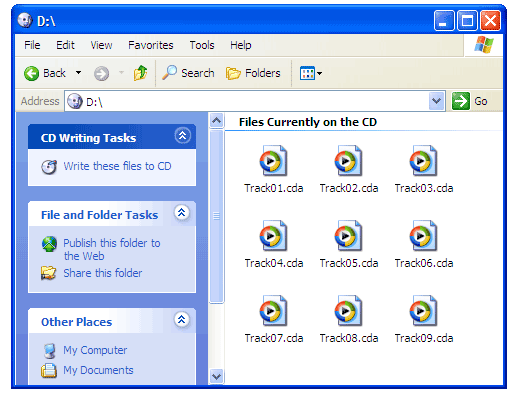Open the Track01.cda file icon
The image size is (527, 399).
[x=273, y=161]
